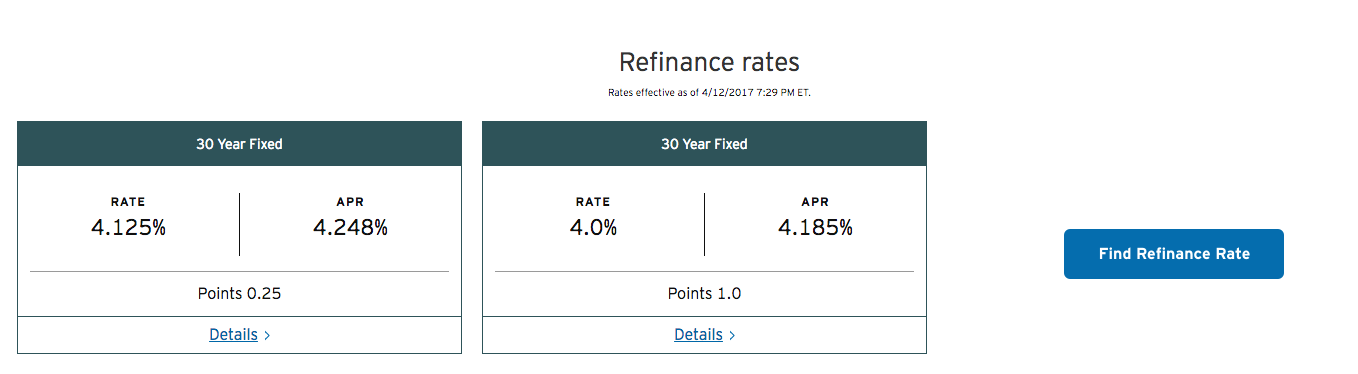Click the 4.185% APR value
Image resolution: width=1358 pixels, height=374 pixels.
[x=815, y=228]
